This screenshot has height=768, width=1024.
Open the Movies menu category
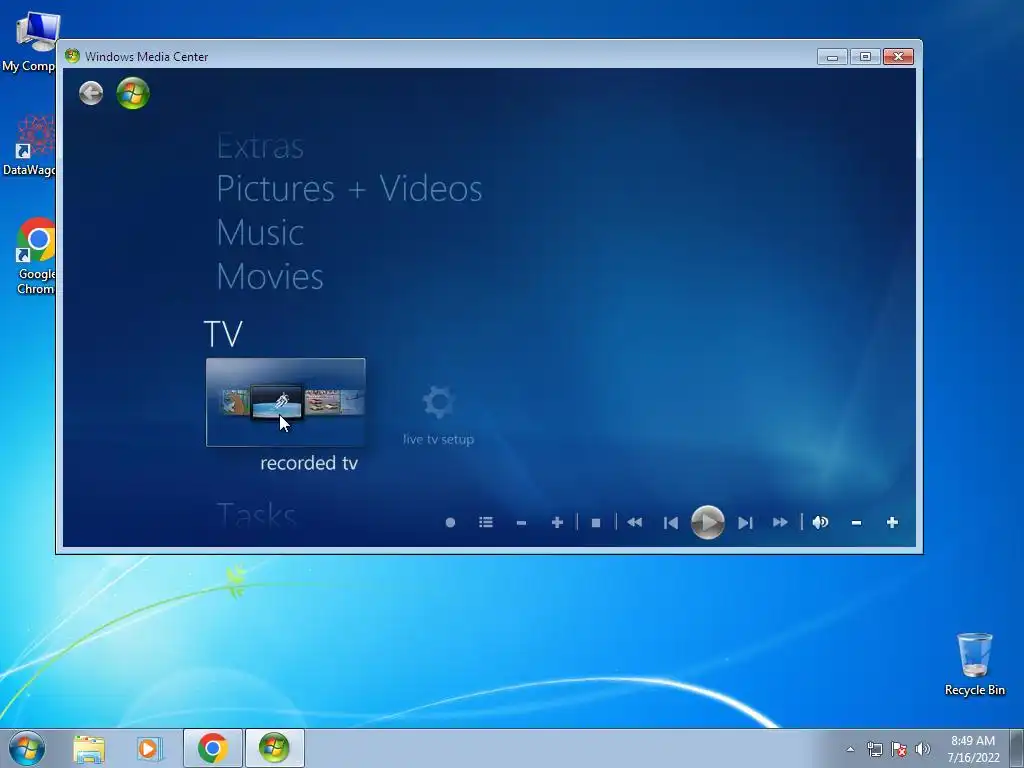tap(270, 276)
